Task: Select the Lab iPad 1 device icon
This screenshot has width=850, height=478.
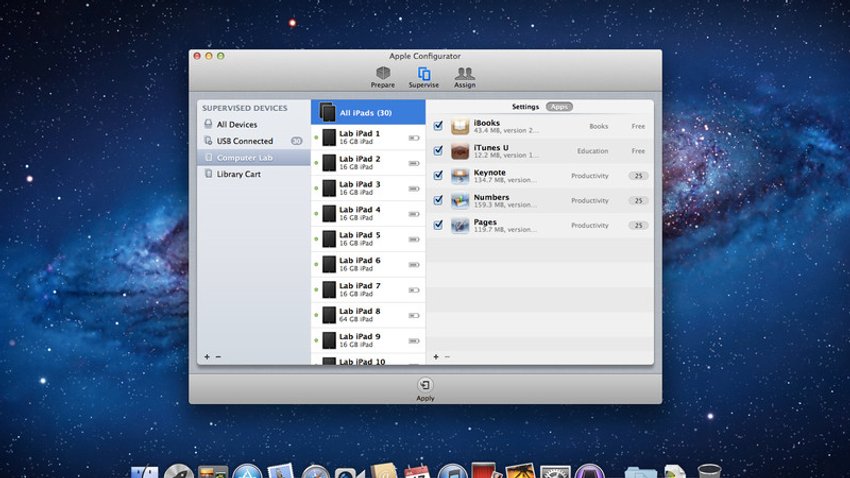Action: click(x=329, y=138)
